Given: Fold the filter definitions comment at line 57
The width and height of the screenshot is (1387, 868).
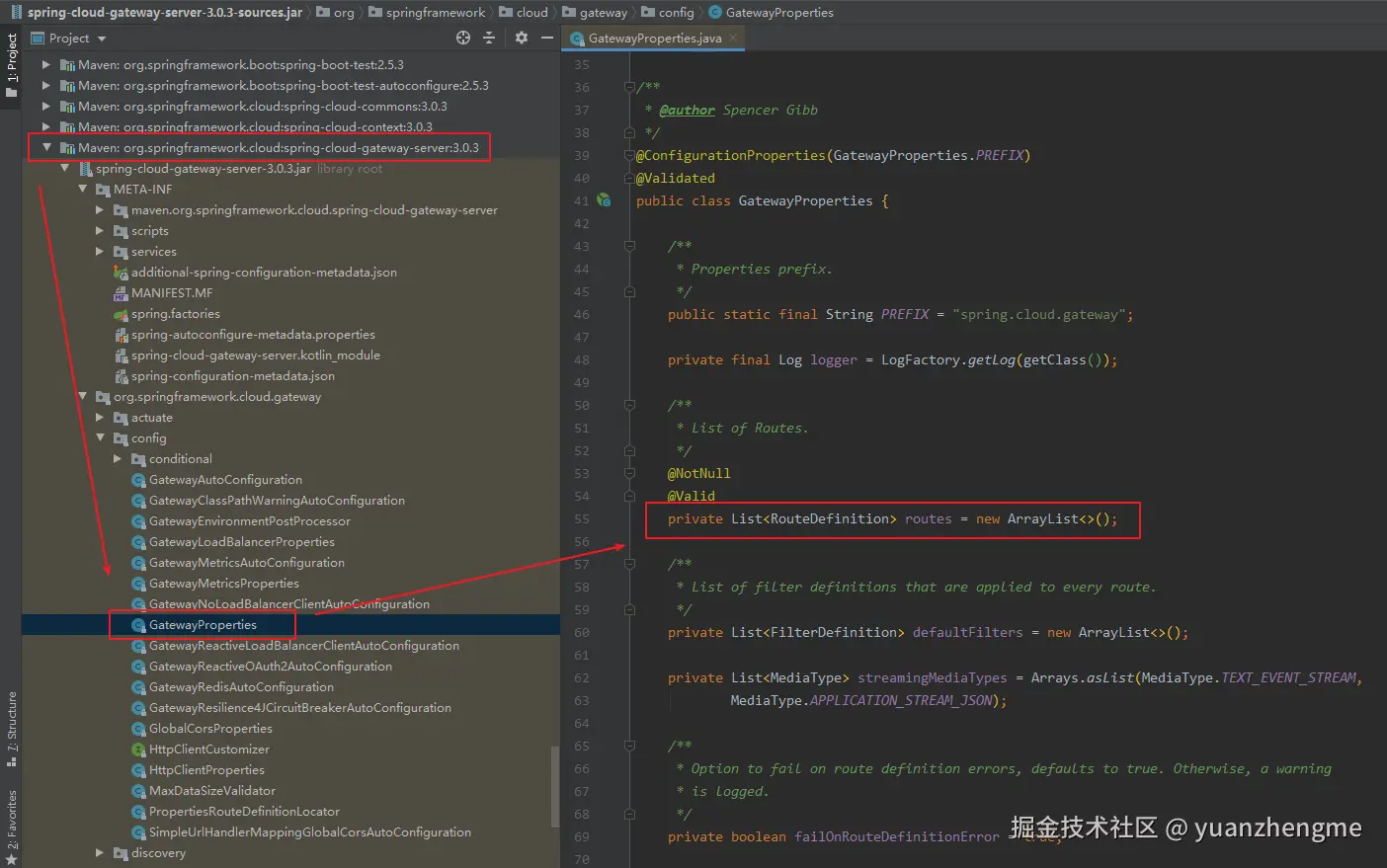Looking at the screenshot, I should point(629,564).
